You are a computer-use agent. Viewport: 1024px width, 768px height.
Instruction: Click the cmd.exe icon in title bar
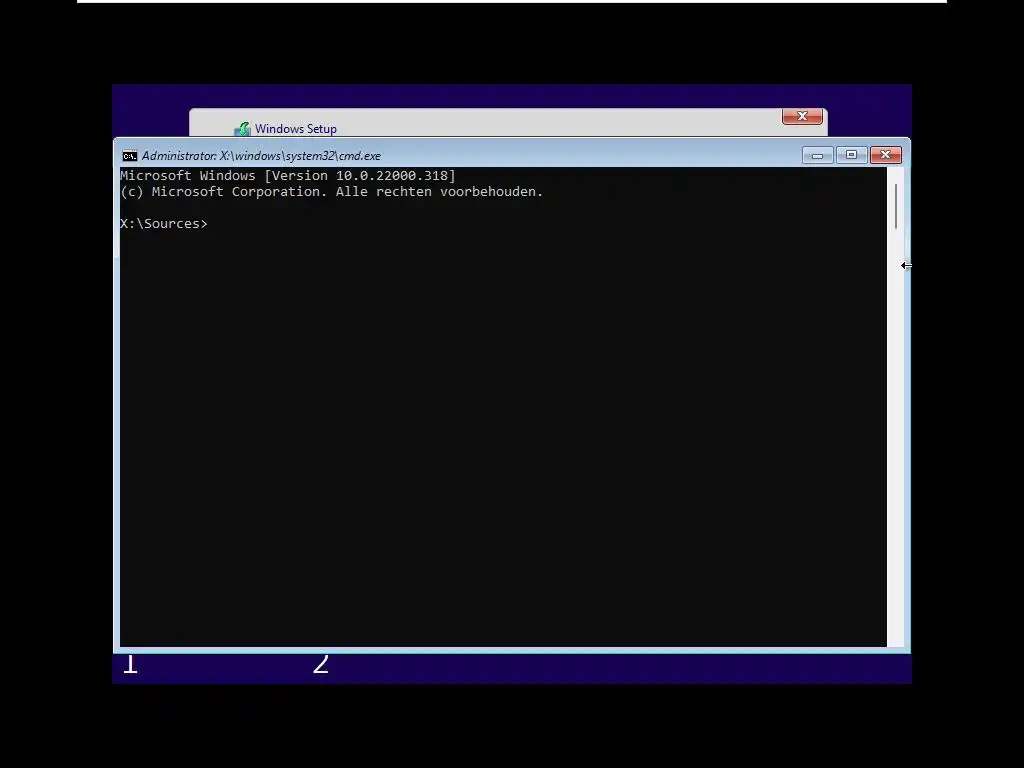(130, 155)
